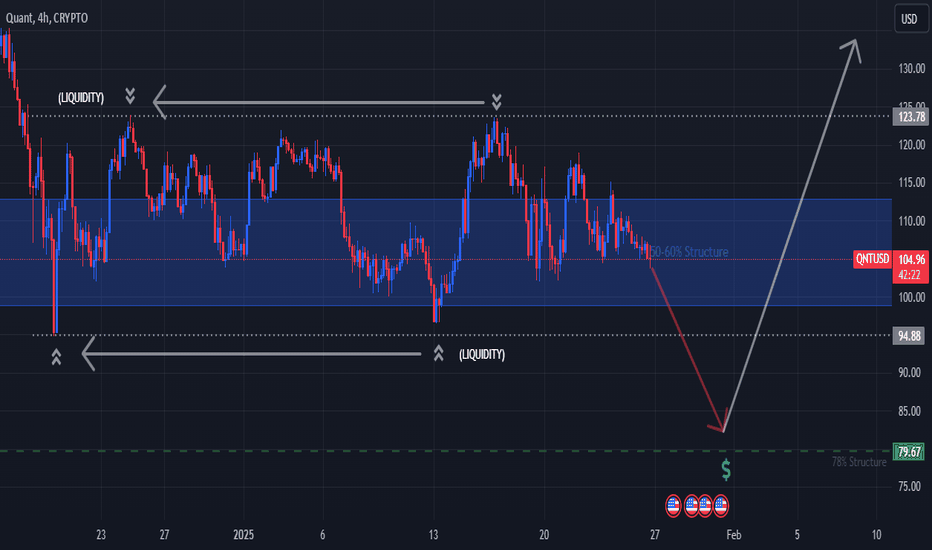Select the 78% Structure text label
Screen dimensions: 932x550
(x=859, y=462)
